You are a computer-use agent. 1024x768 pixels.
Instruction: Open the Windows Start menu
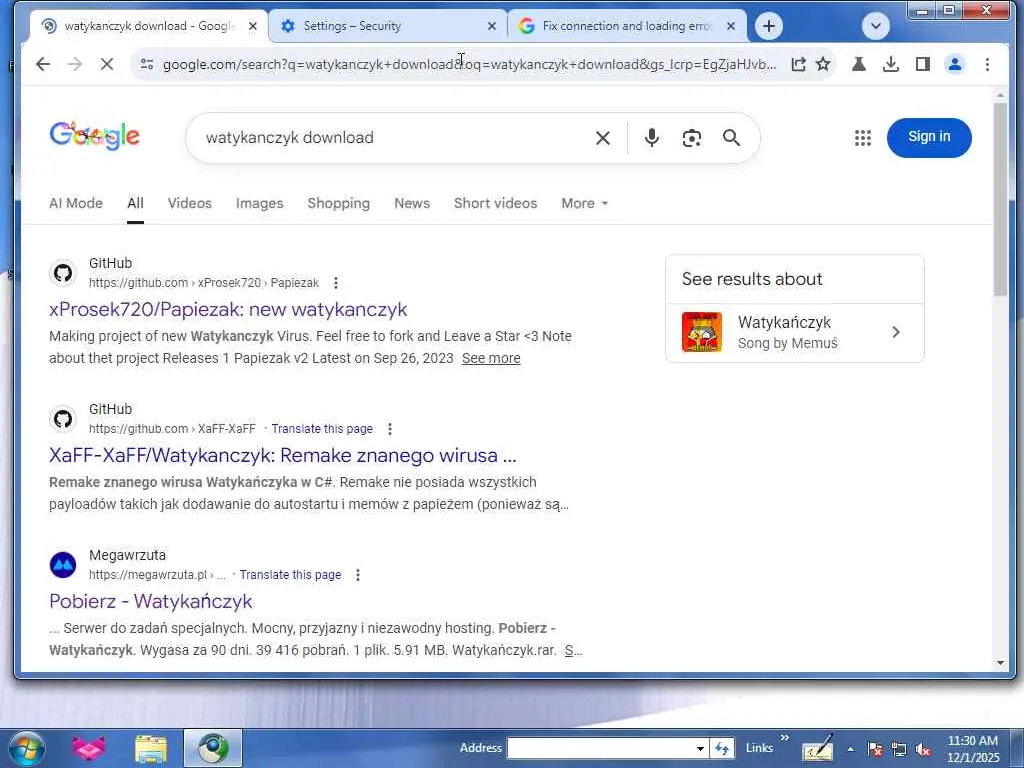[x=26, y=748]
